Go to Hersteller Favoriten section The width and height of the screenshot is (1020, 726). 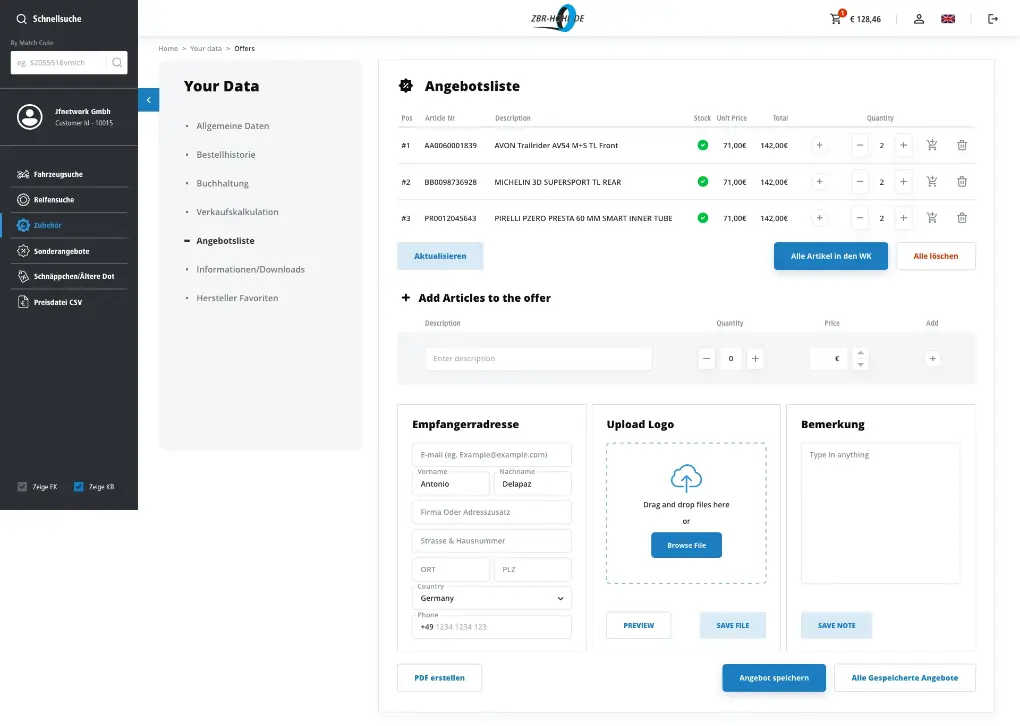coord(237,297)
